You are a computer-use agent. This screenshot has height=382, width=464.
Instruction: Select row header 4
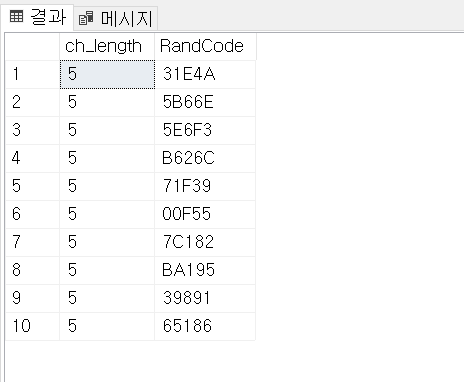pos(32,158)
